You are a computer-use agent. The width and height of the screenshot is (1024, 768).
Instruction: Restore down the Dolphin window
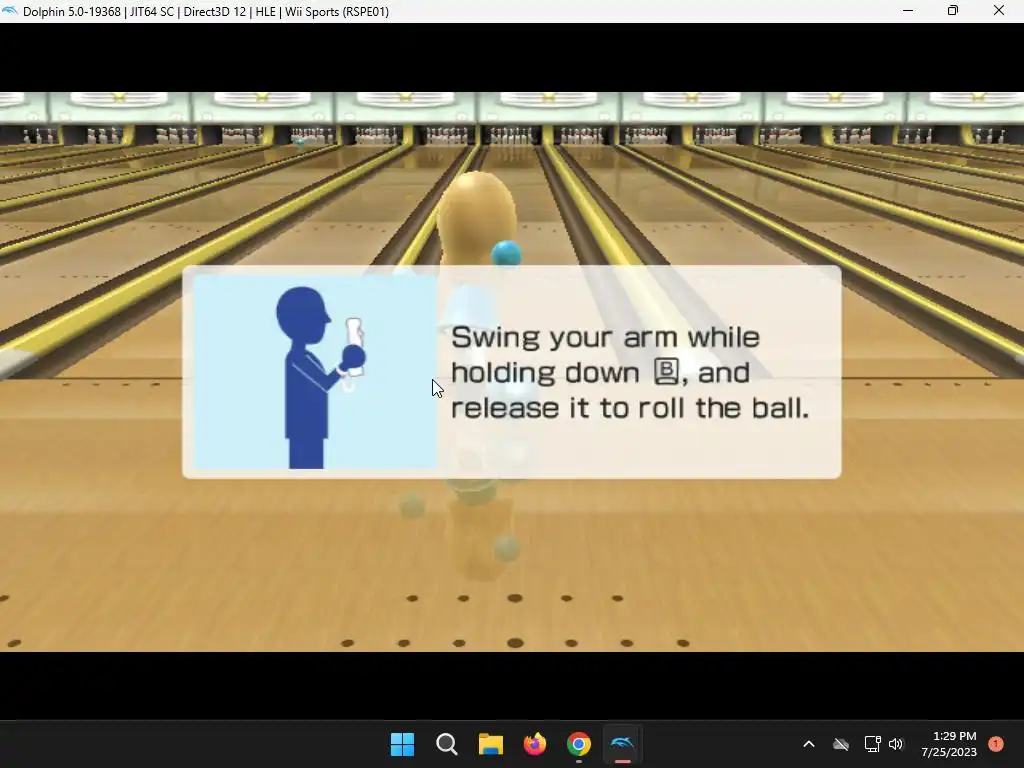coord(953,11)
